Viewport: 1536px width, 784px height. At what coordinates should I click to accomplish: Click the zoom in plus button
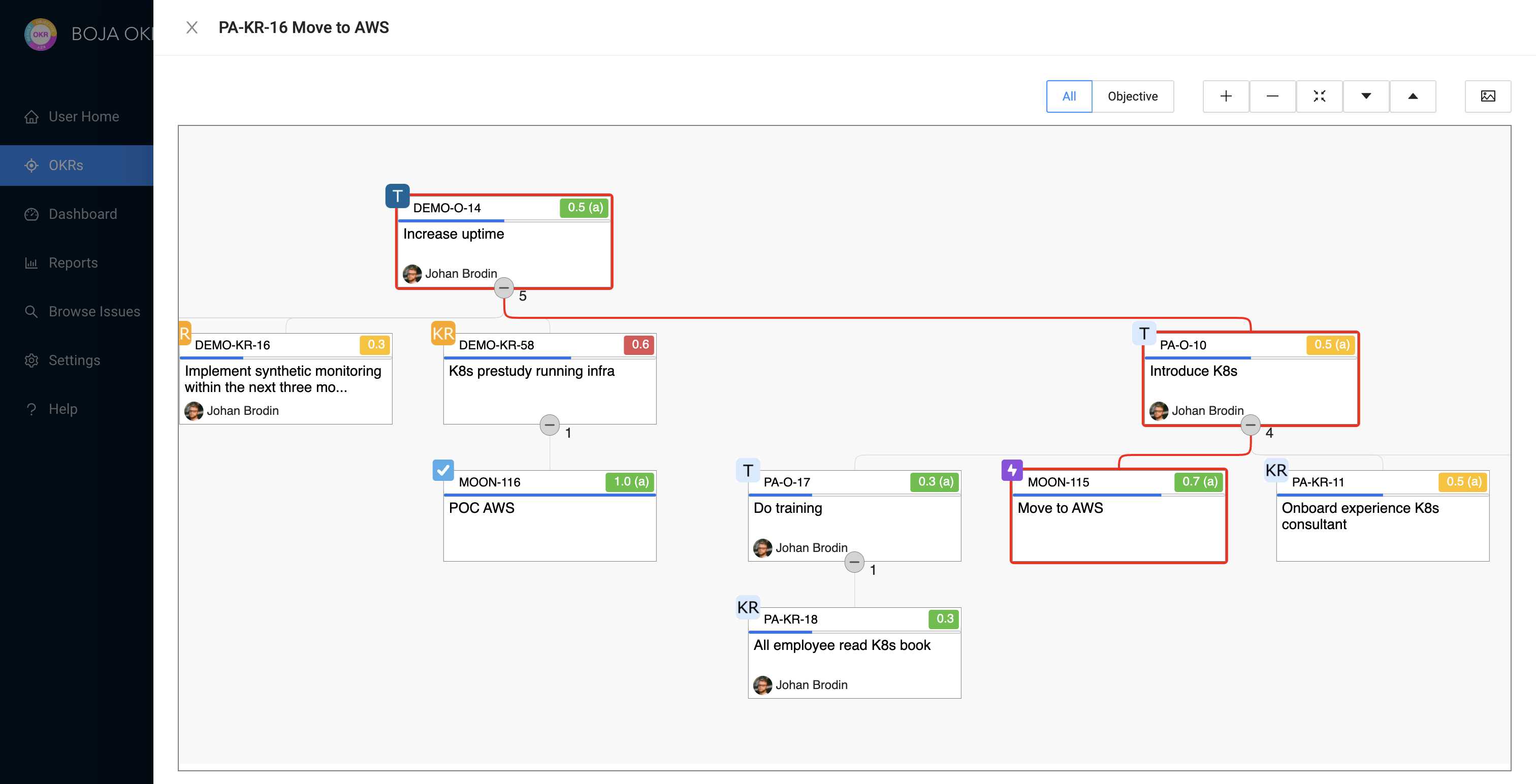tap(1225, 96)
